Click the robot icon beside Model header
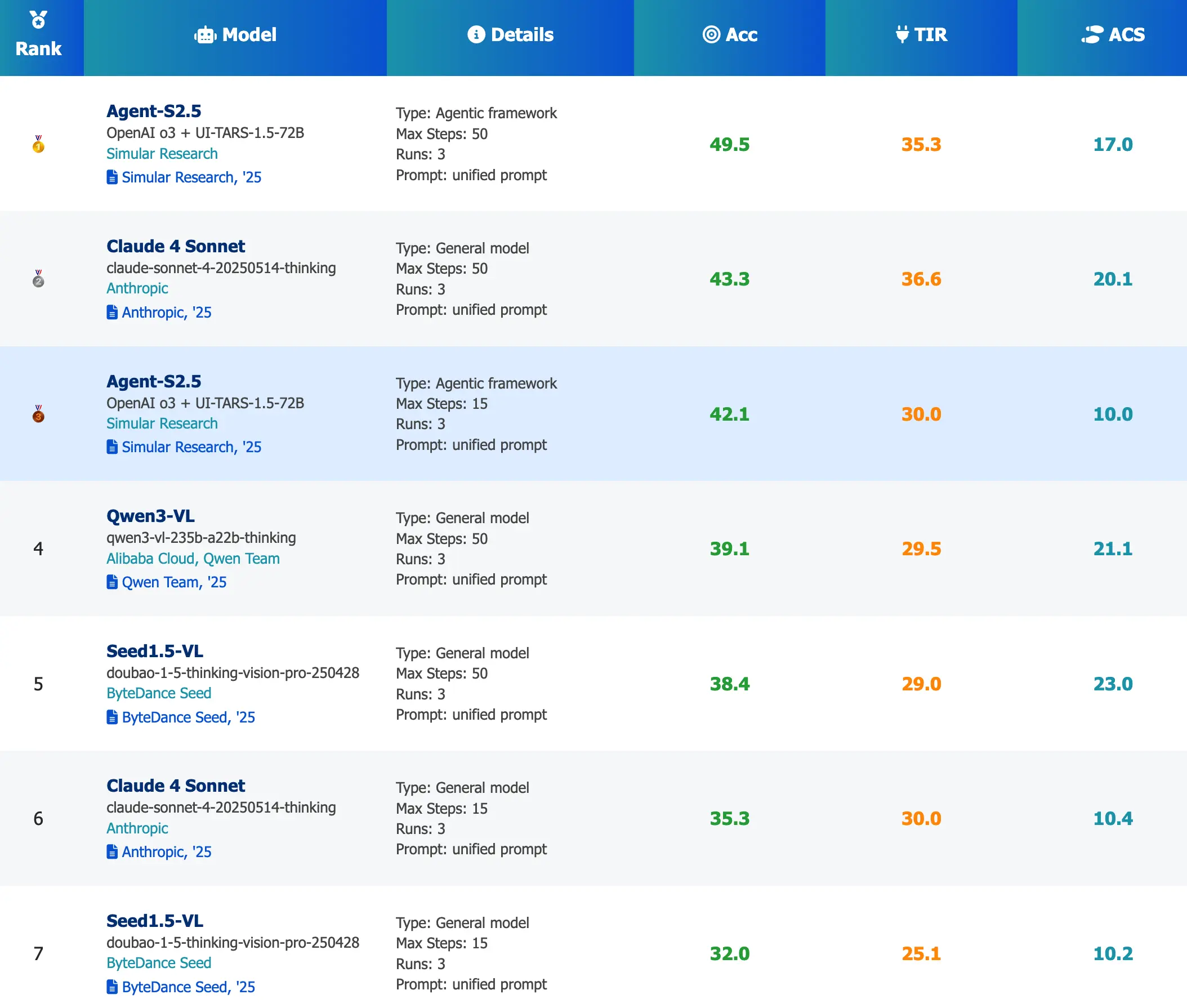1187x1008 pixels. pyautogui.click(x=205, y=35)
